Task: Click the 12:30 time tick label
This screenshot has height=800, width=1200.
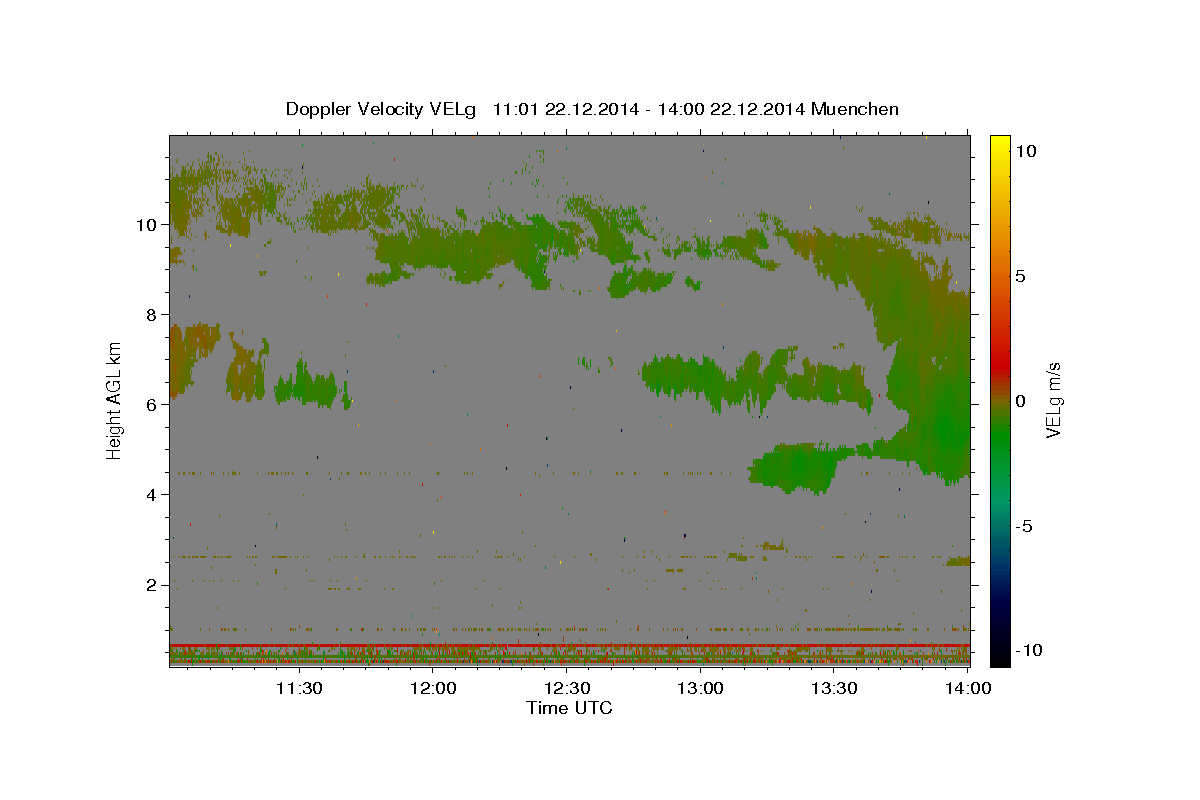Action: [567, 688]
